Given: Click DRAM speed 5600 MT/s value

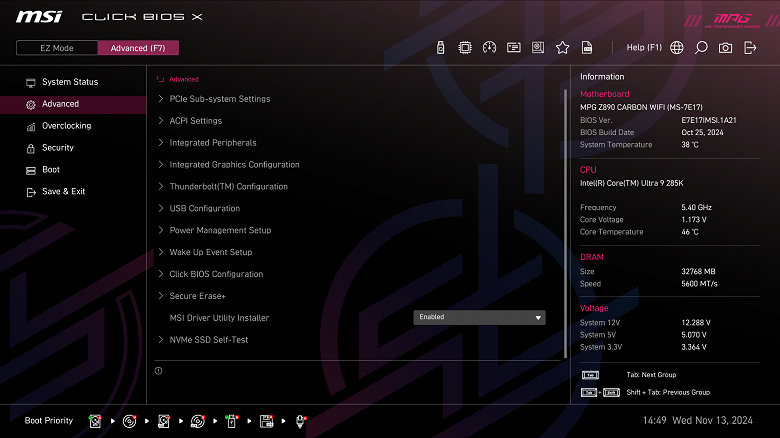Looking at the screenshot, I should pos(699,284).
